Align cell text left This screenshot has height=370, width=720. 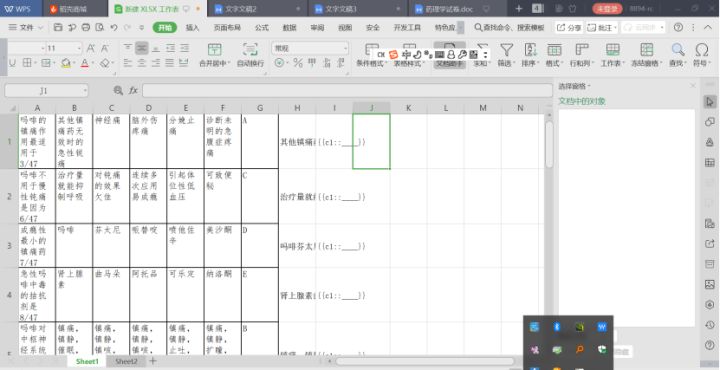(x=128, y=63)
